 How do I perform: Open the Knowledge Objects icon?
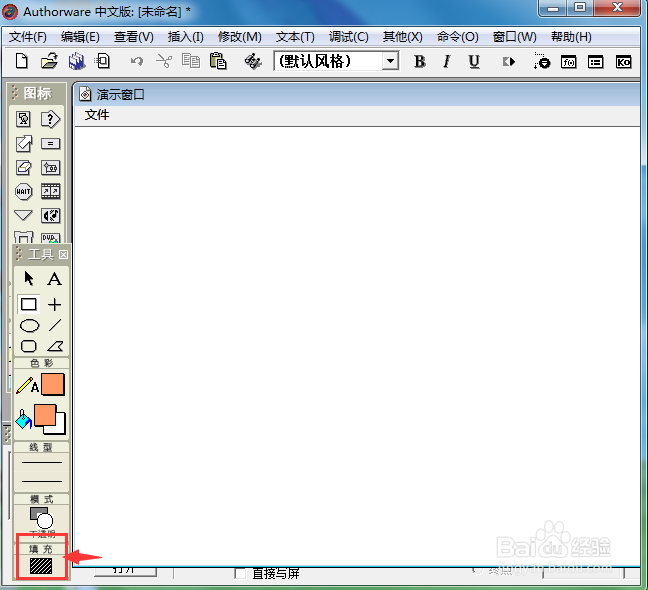click(x=623, y=62)
